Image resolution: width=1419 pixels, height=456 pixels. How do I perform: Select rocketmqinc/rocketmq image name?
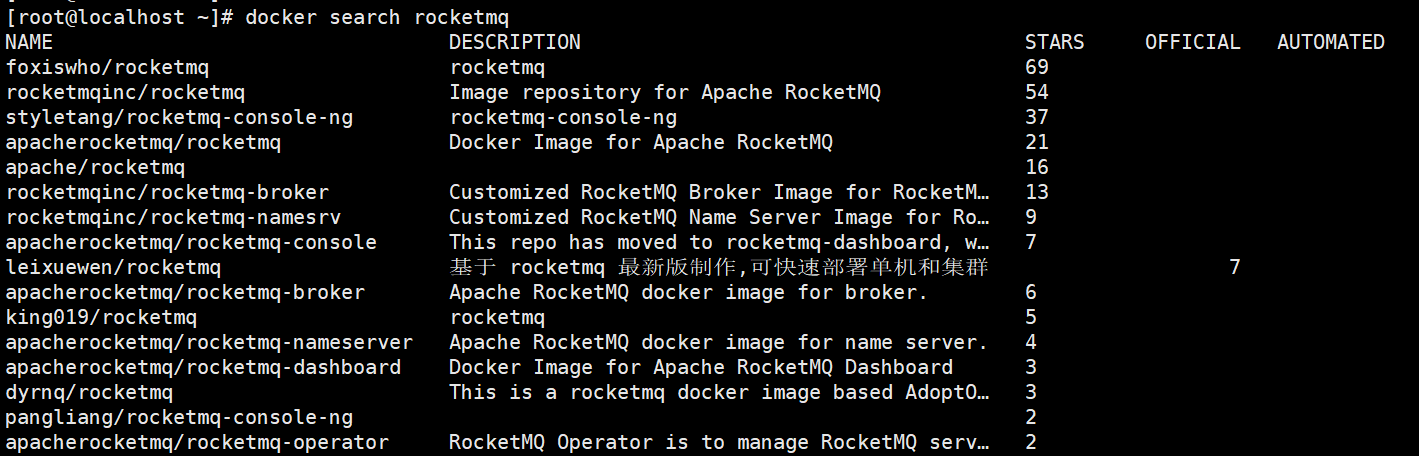coord(125,92)
